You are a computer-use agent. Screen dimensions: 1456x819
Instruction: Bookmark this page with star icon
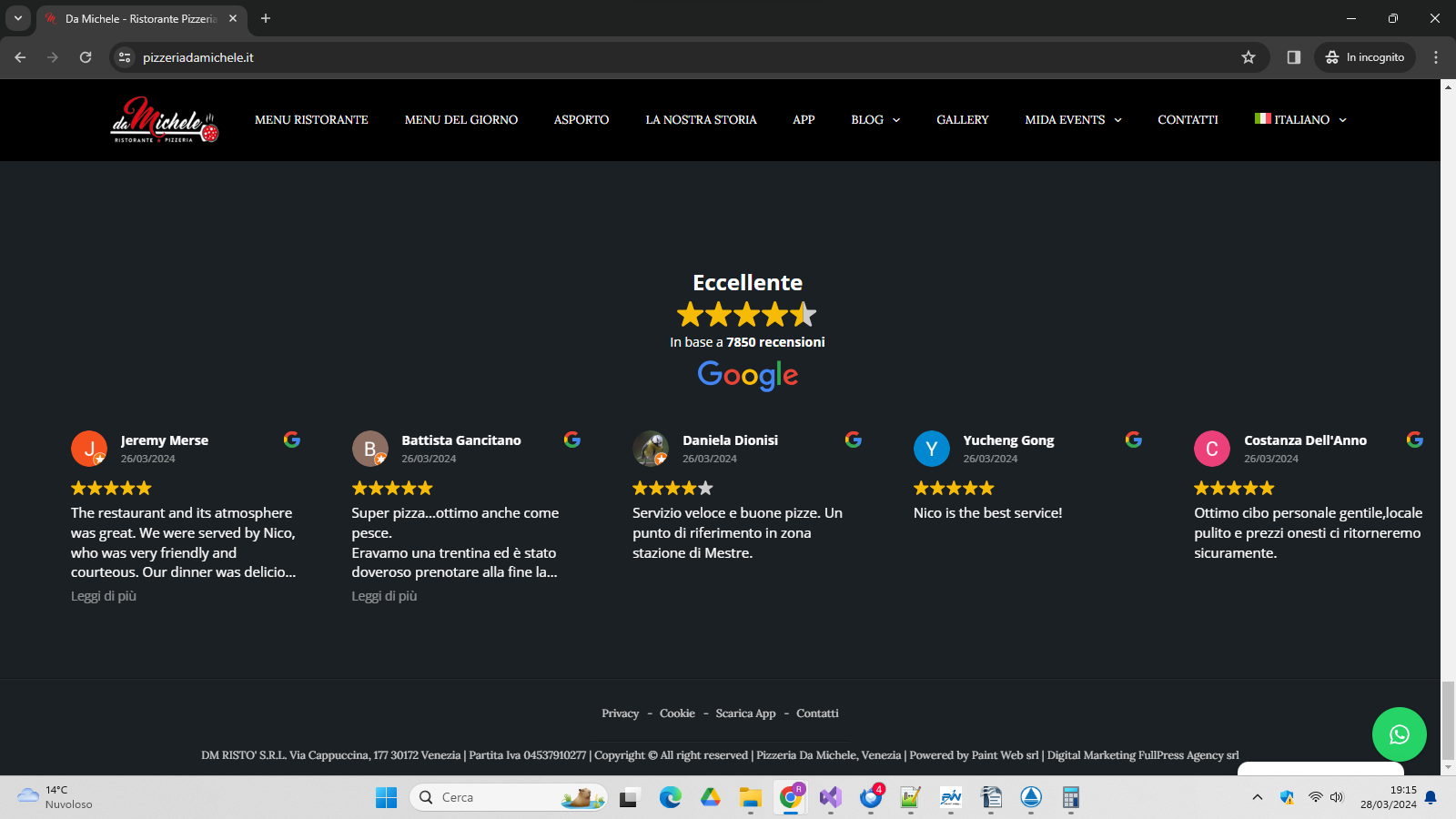pyautogui.click(x=1249, y=57)
